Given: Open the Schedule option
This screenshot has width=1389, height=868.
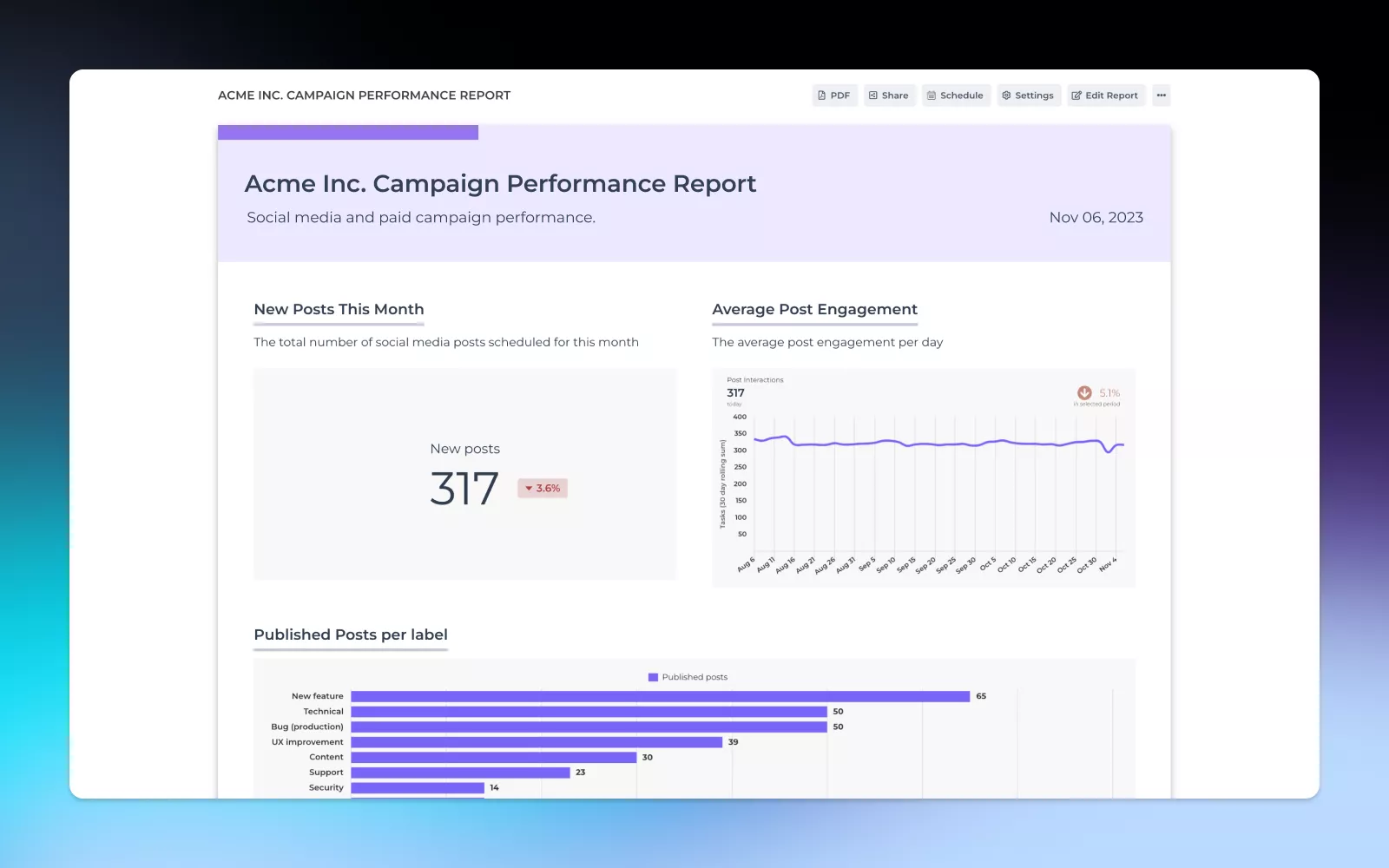Looking at the screenshot, I should click(x=955, y=95).
